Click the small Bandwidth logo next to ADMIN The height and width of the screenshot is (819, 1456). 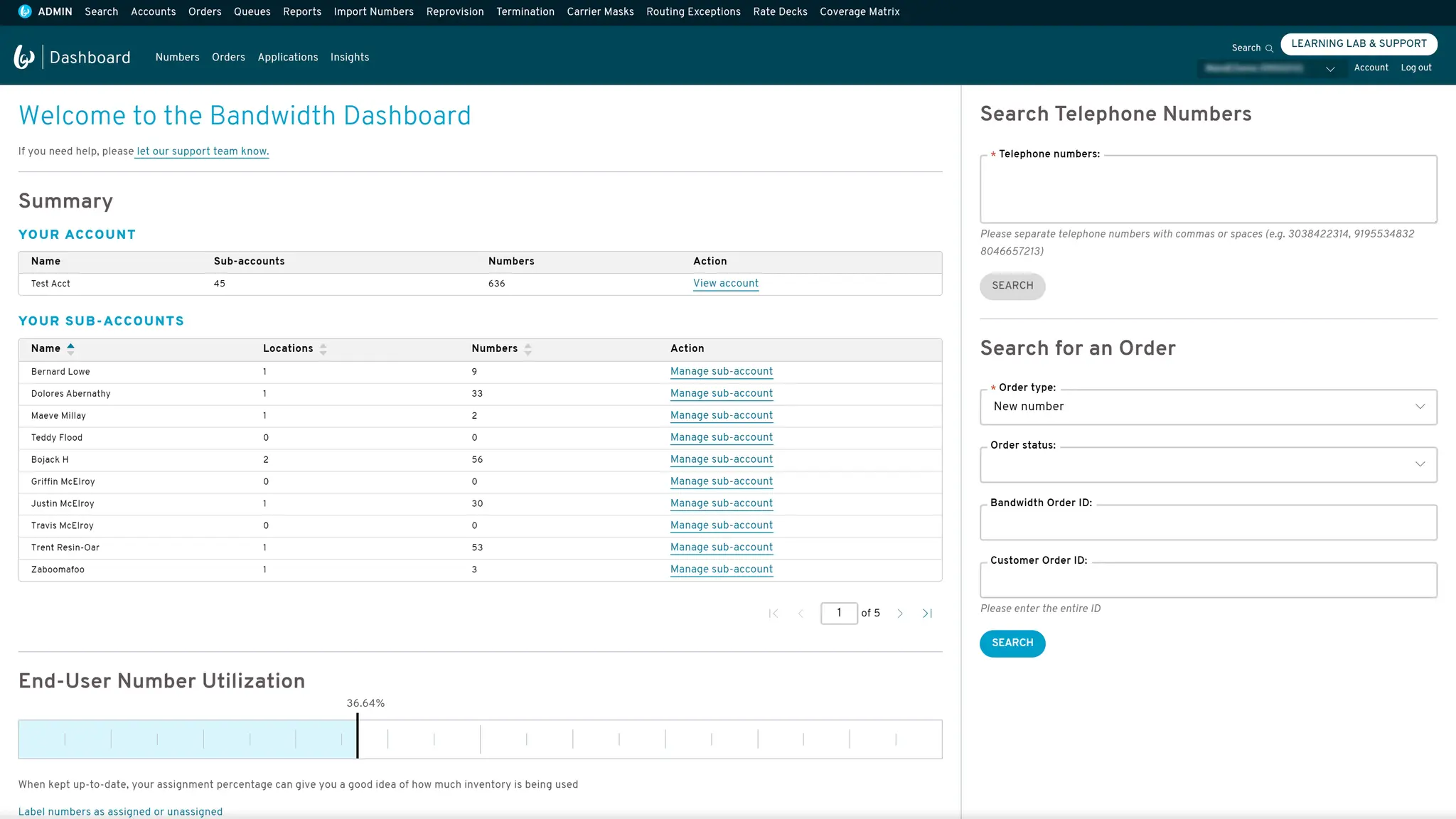(25, 11)
